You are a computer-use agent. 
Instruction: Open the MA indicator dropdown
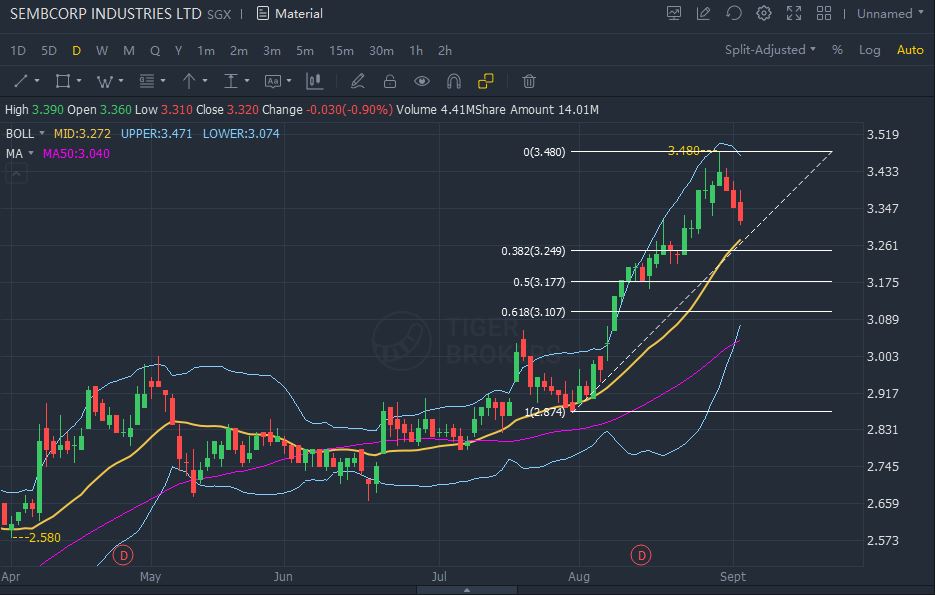pos(20,154)
